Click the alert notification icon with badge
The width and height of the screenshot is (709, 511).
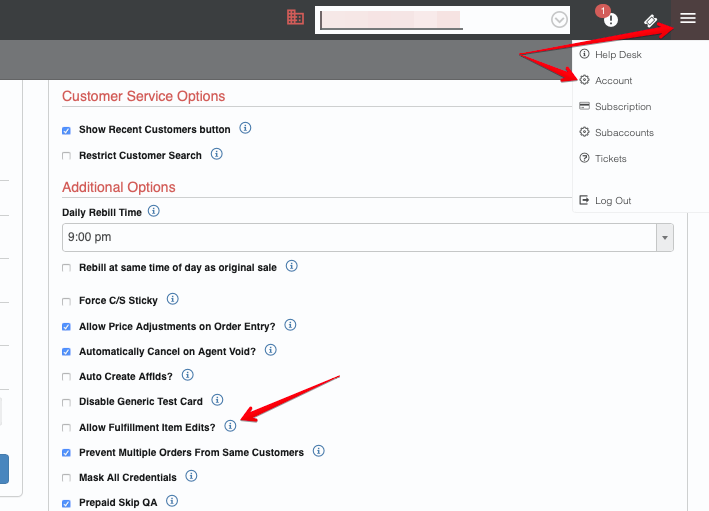pos(610,20)
